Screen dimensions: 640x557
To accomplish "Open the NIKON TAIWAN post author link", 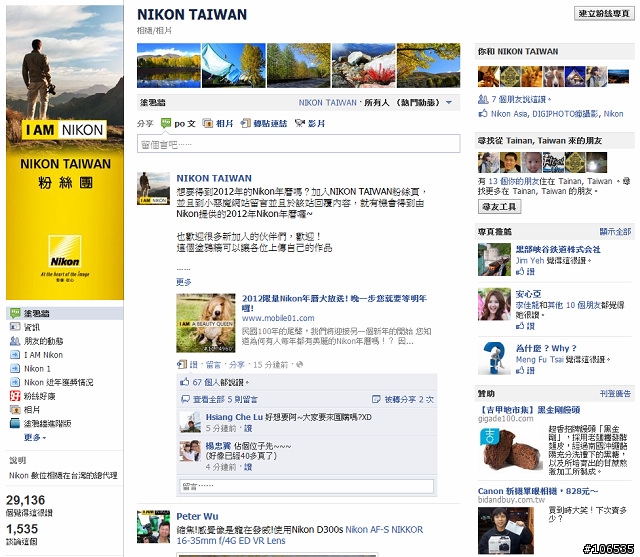I will pyautogui.click(x=214, y=178).
